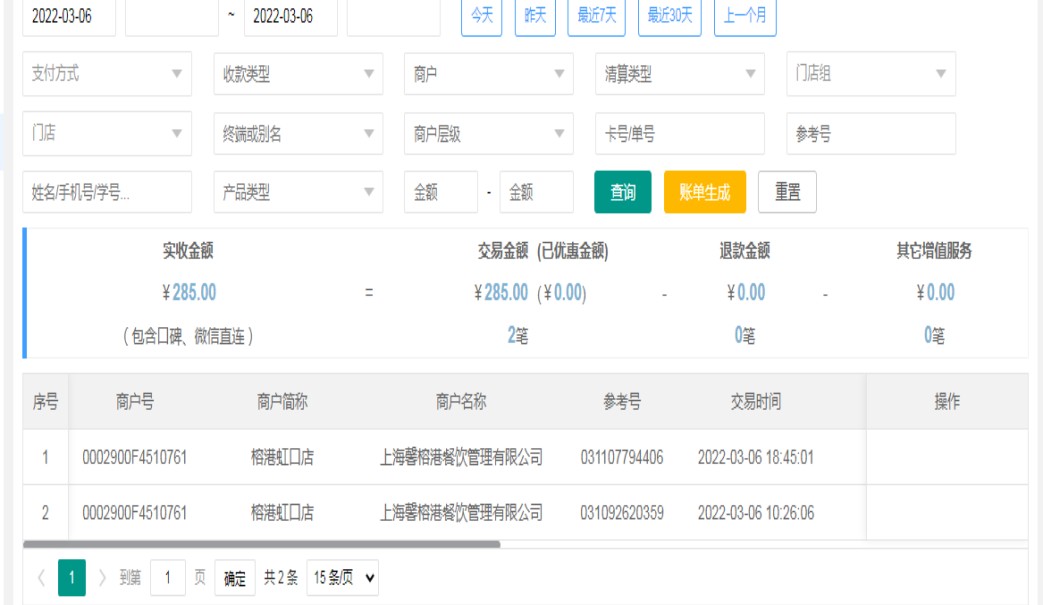Open the 15条/页 page size selector
Screen dimensions: 1043x605
[x=342, y=578]
